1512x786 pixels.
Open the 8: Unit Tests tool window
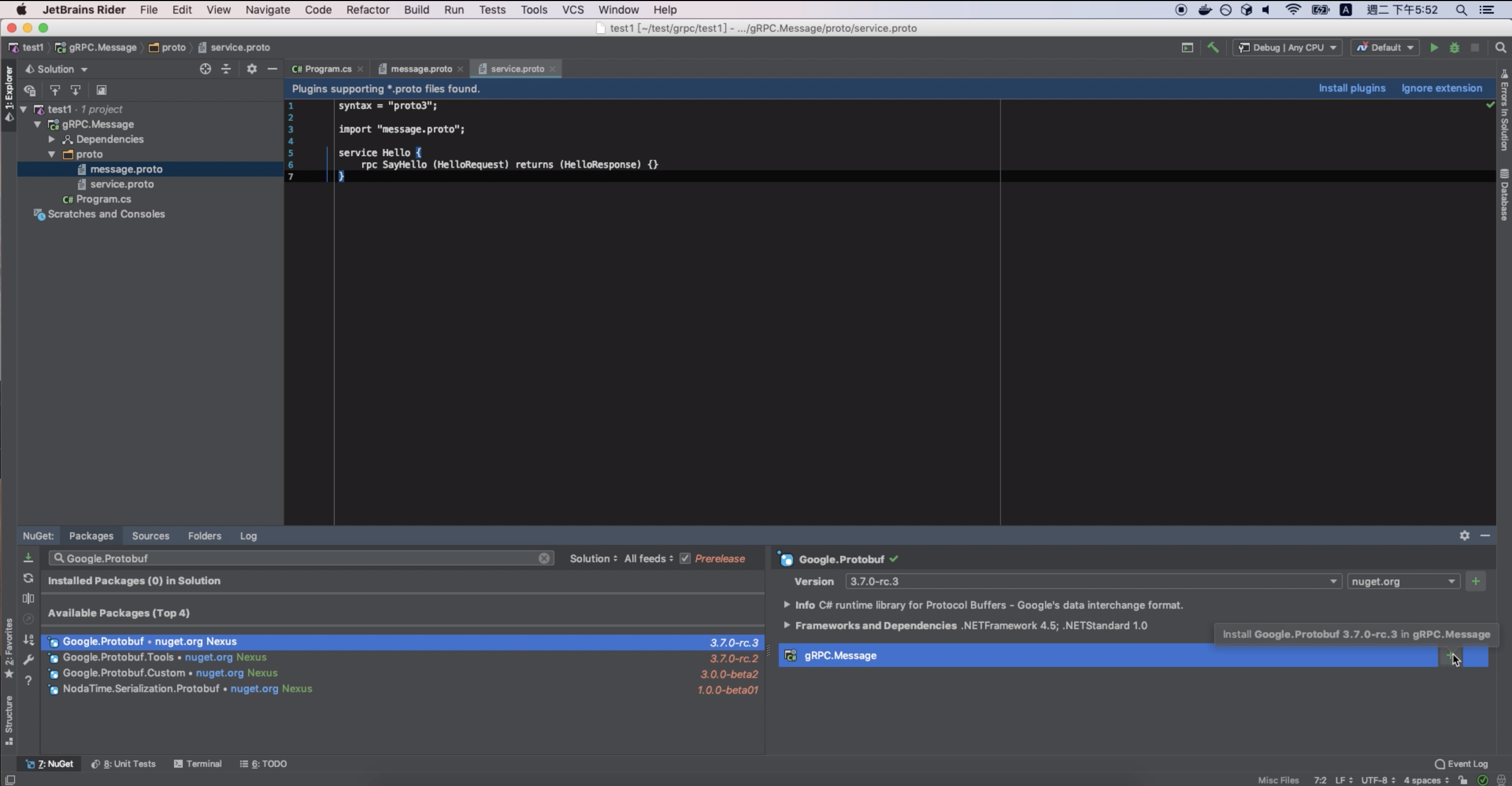pyautogui.click(x=123, y=764)
